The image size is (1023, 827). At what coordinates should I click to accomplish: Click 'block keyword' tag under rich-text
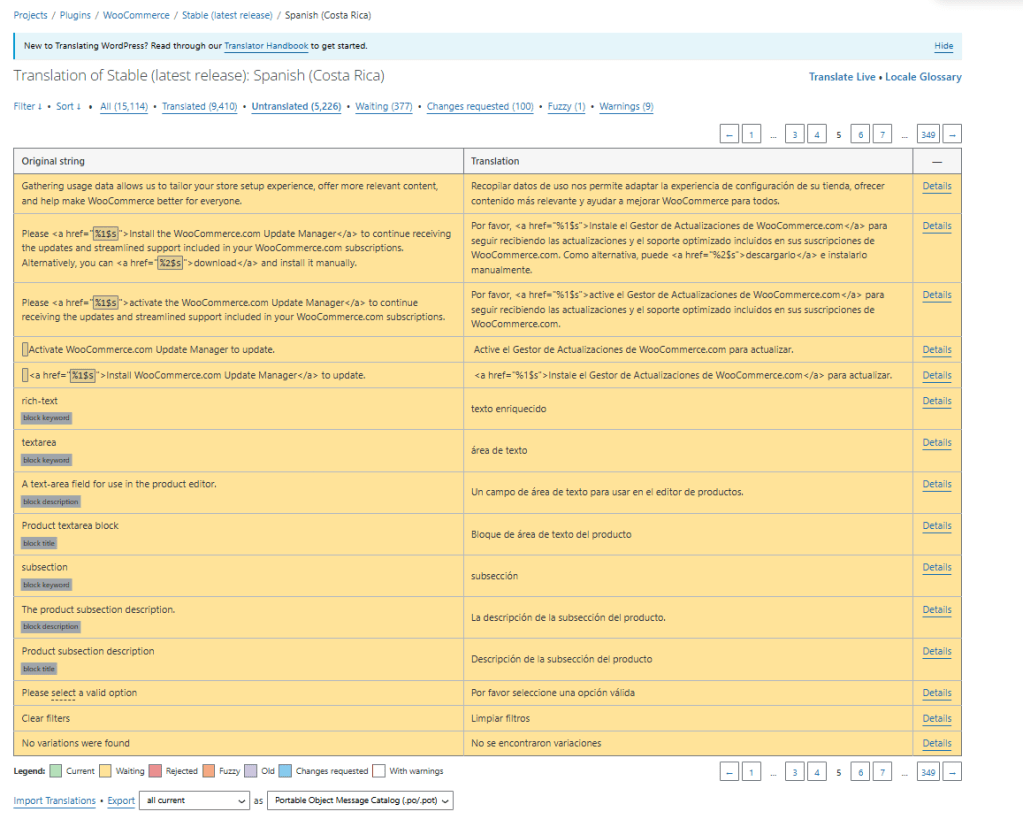coord(46,418)
